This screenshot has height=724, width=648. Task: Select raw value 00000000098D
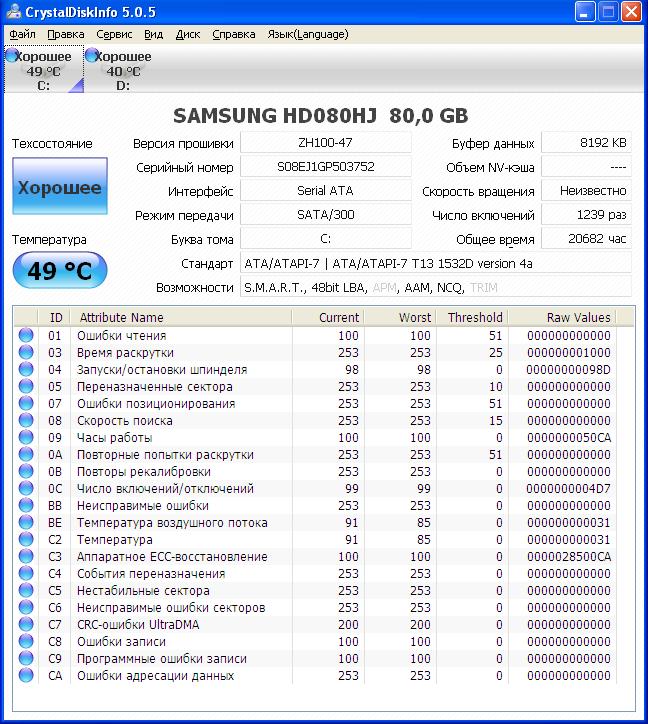click(569, 370)
